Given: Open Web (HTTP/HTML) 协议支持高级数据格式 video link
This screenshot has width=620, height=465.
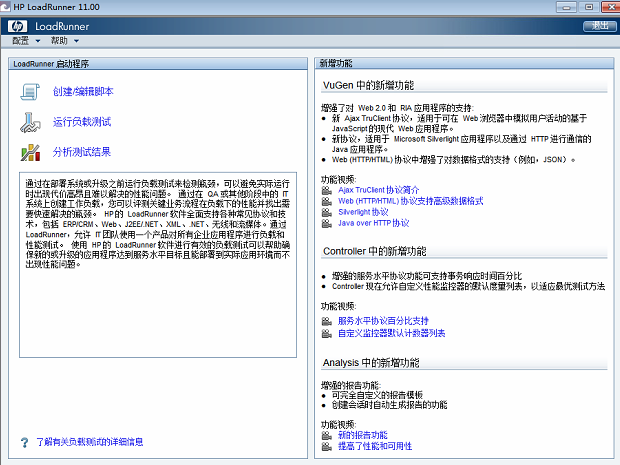Looking at the screenshot, I should click(x=410, y=201).
